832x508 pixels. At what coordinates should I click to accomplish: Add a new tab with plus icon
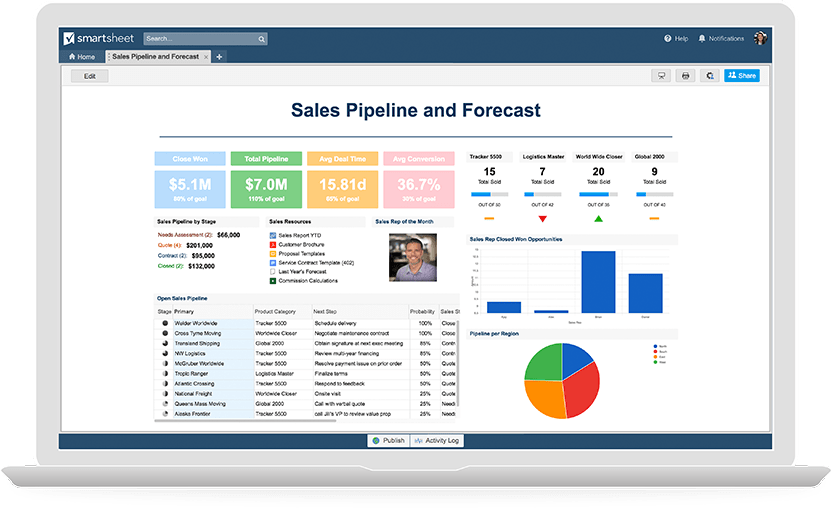220,57
